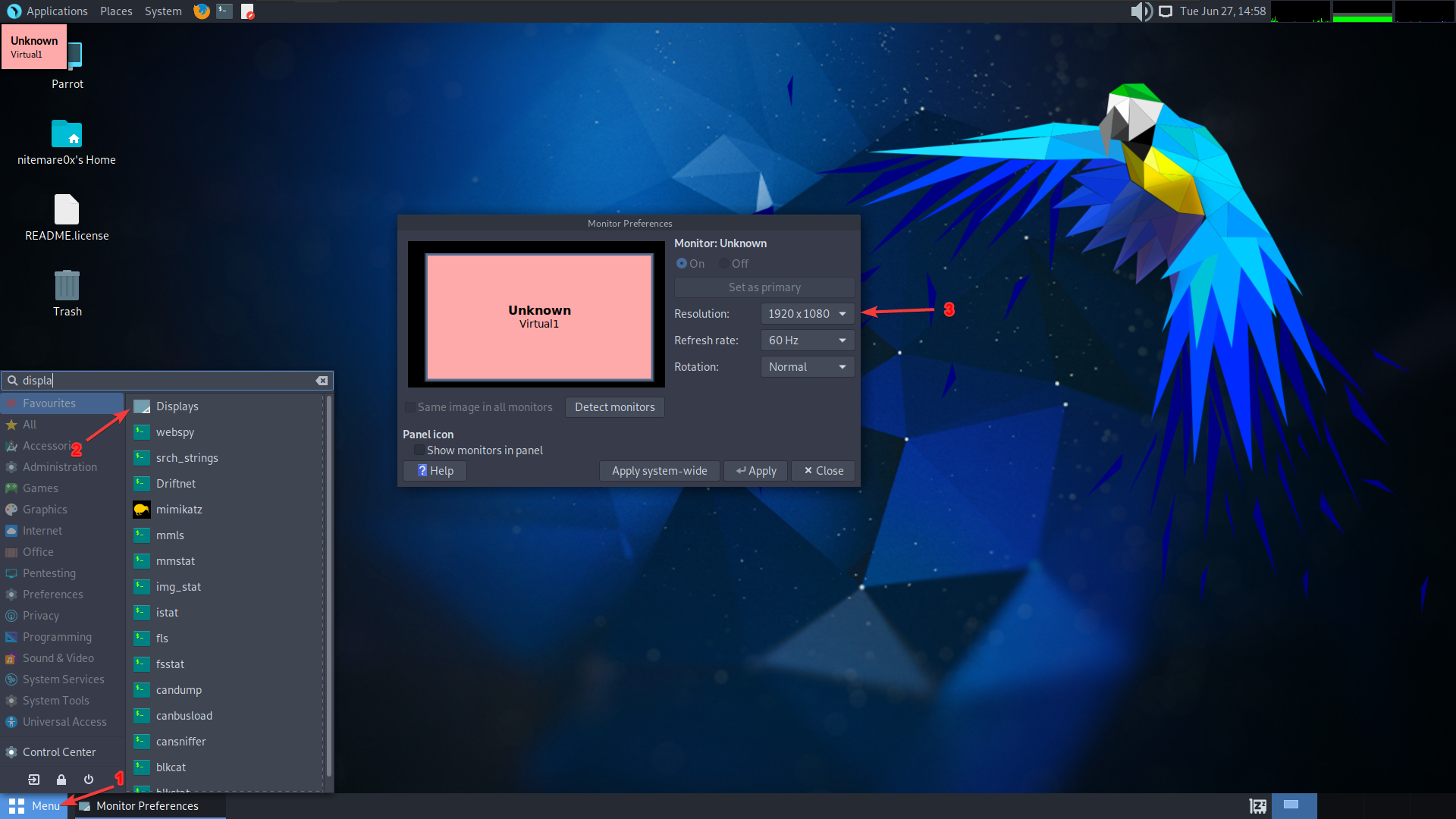
Task: Open the Trash desktop icon
Action: coord(67,287)
